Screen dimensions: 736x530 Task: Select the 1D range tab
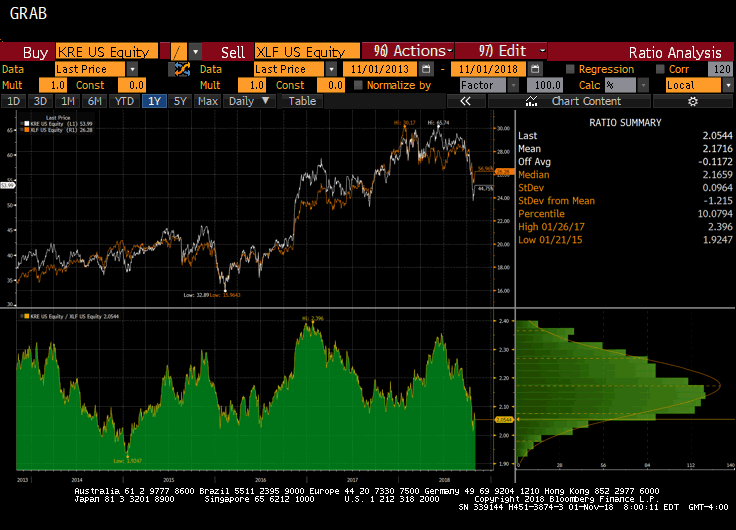click(x=14, y=101)
